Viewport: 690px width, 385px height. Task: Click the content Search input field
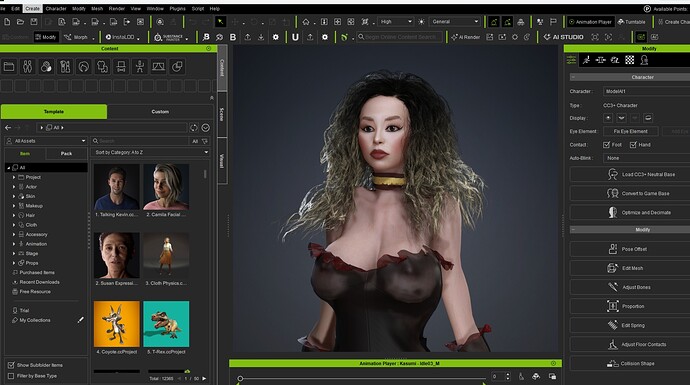pyautogui.click(x=140, y=141)
